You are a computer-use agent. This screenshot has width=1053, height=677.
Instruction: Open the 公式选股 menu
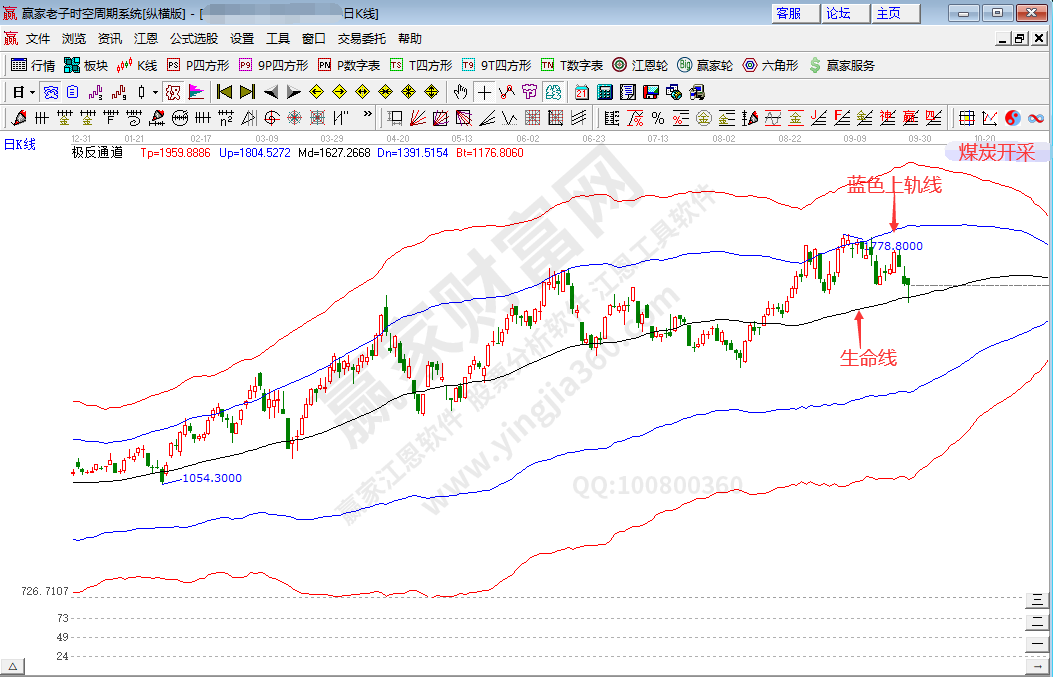[x=193, y=39]
